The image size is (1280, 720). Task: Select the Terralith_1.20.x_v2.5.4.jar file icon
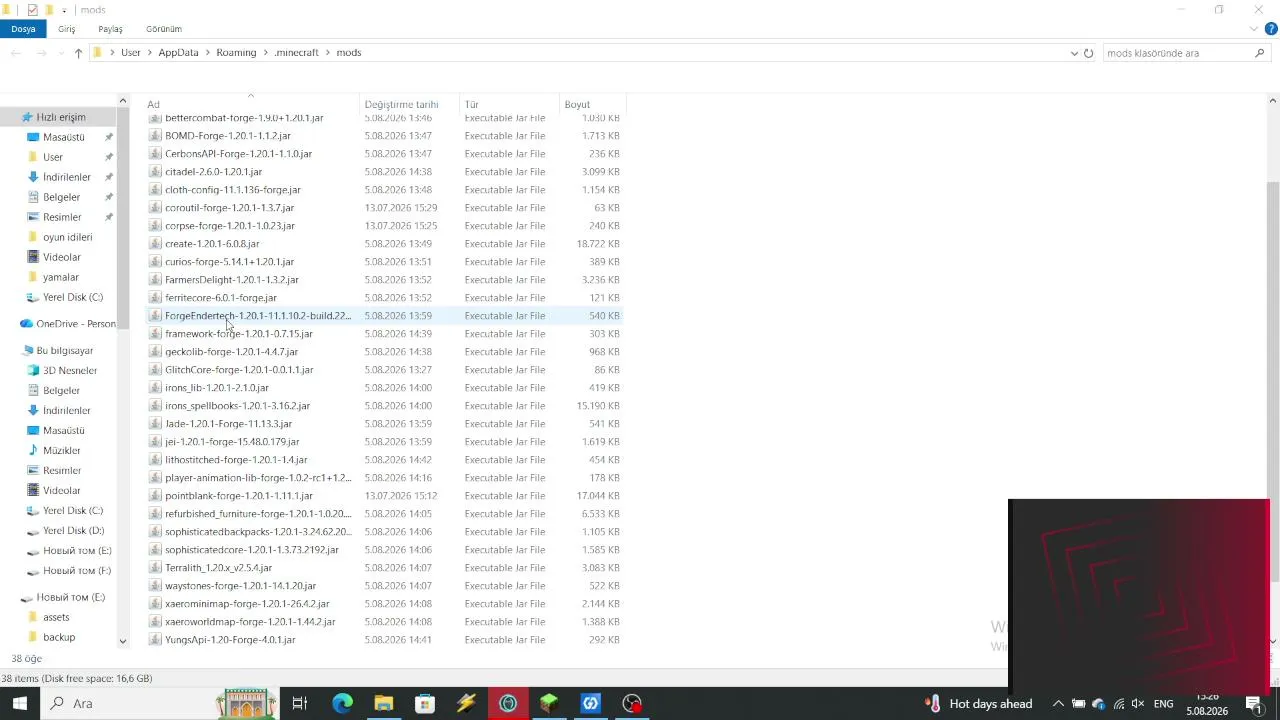click(x=155, y=568)
